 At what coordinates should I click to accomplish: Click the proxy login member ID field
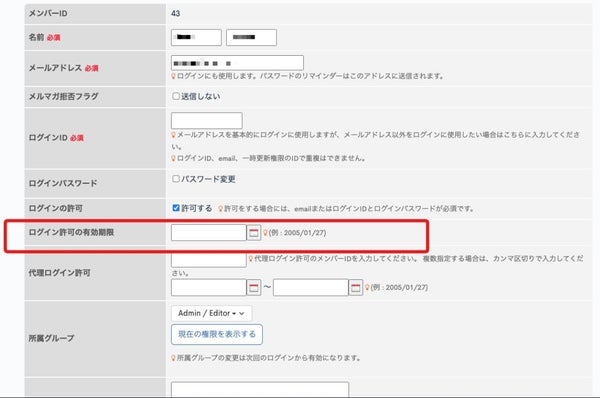(209, 260)
